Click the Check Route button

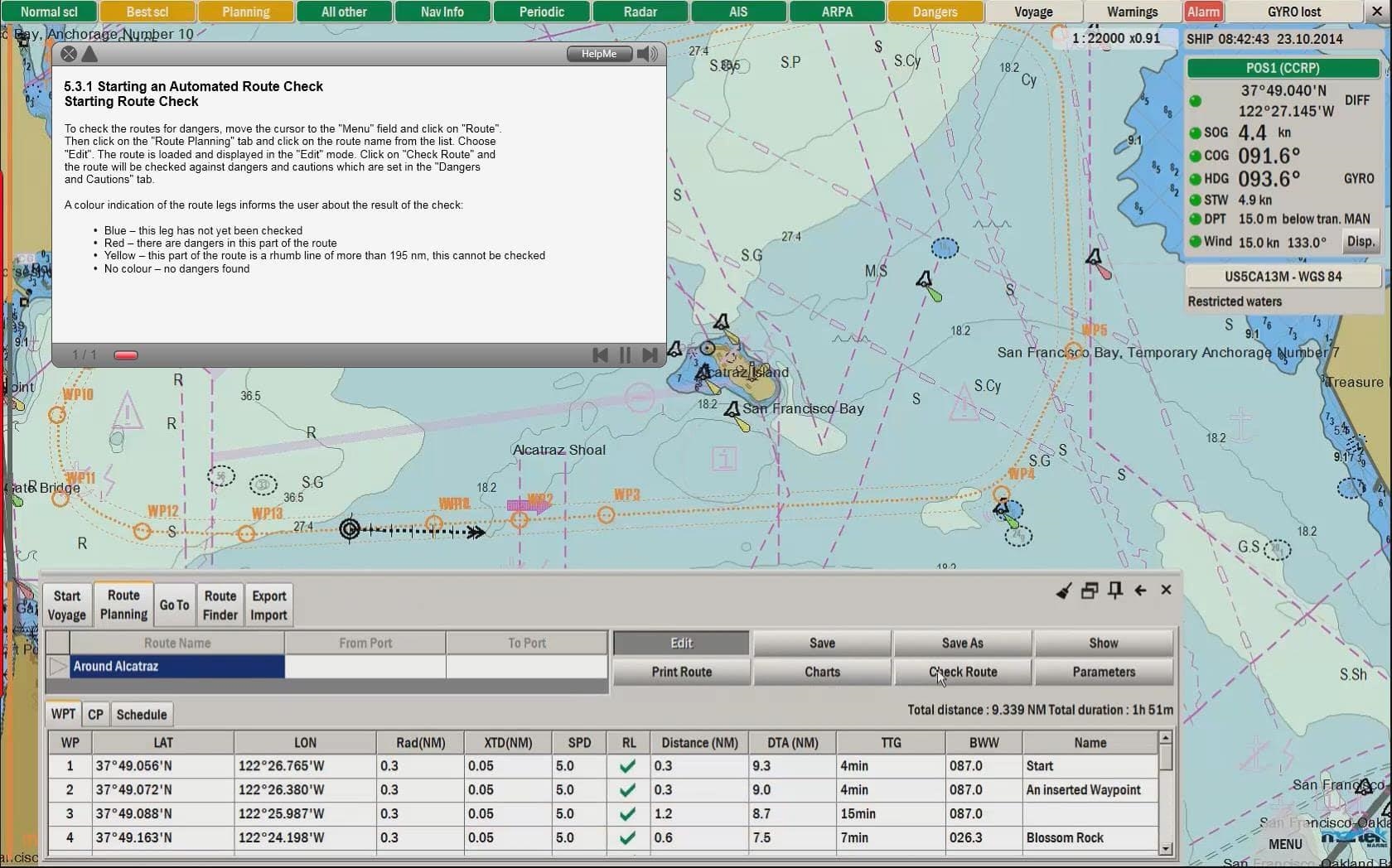tap(962, 672)
